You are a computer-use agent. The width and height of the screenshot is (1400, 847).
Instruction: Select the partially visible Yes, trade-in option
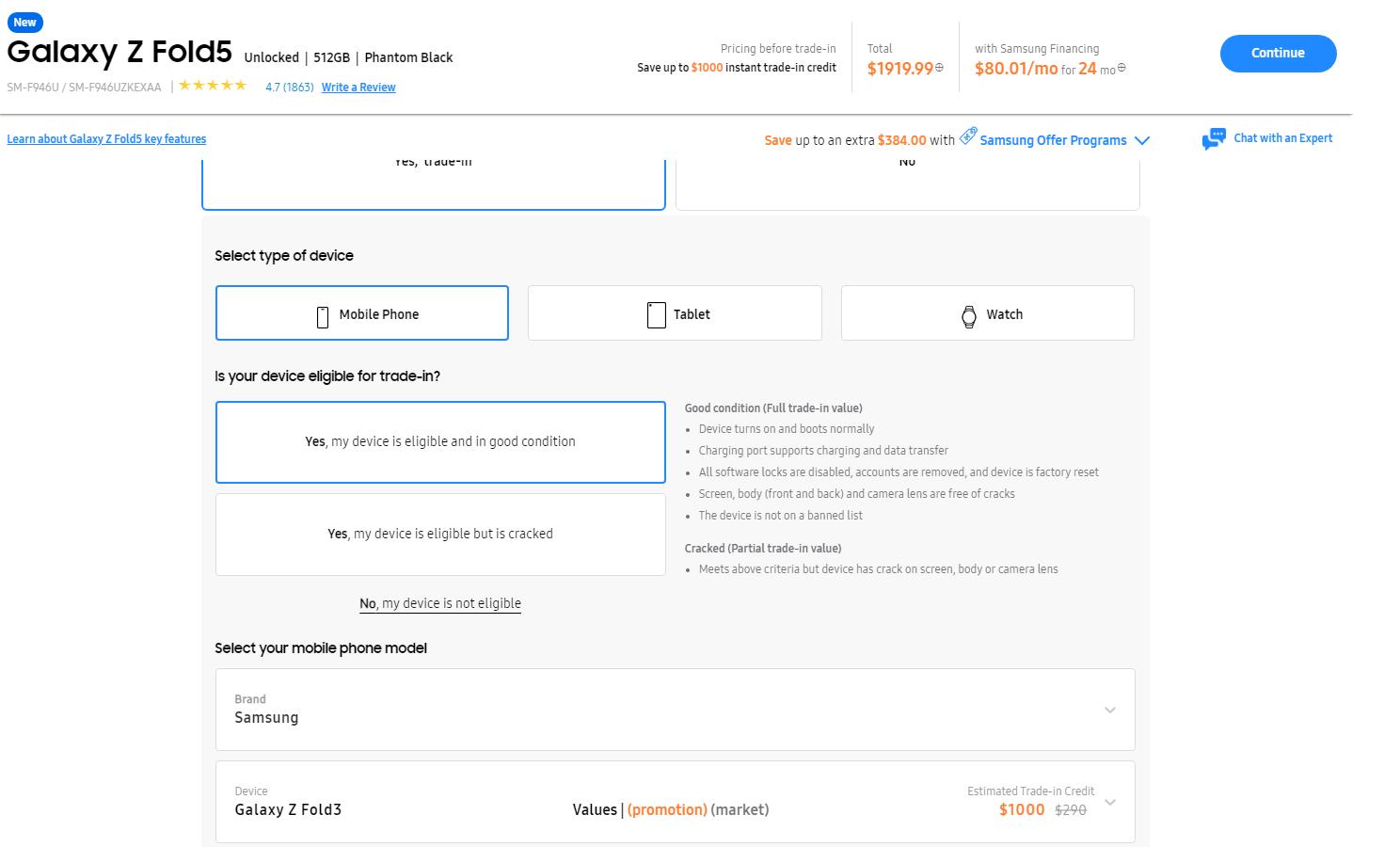[434, 184]
